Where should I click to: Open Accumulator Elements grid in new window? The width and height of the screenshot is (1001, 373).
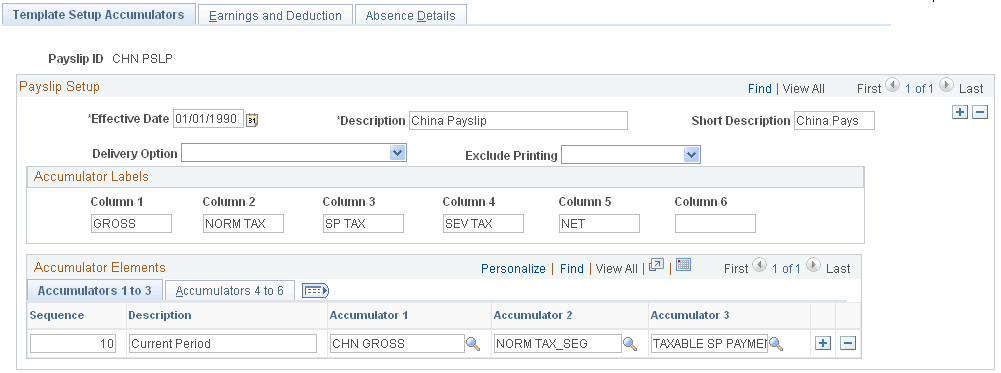tap(656, 266)
